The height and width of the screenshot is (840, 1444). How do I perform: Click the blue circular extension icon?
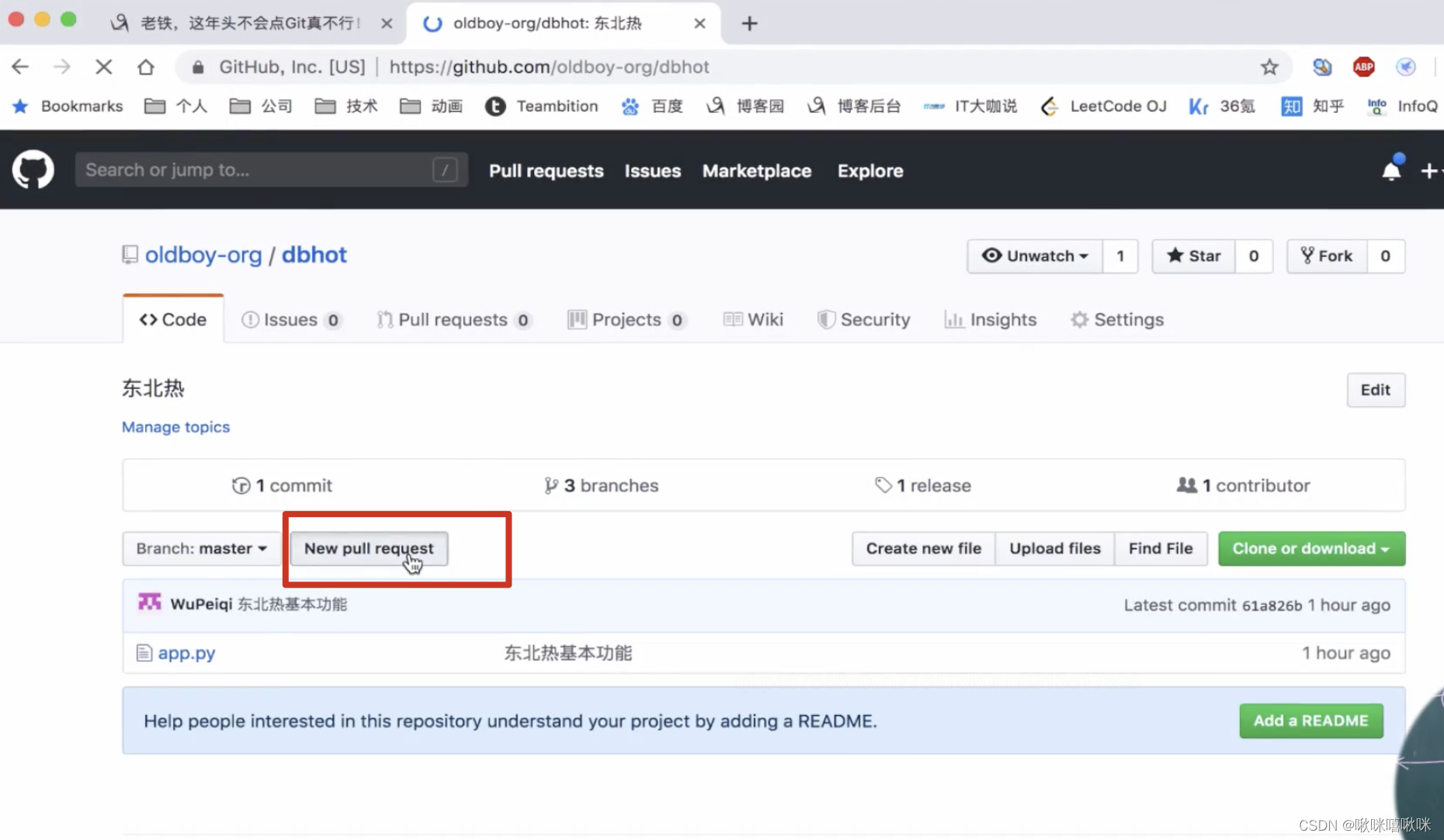click(x=1406, y=67)
